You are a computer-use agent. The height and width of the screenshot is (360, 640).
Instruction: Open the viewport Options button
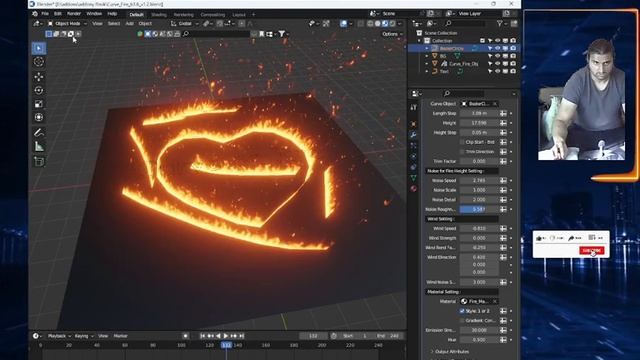(392, 34)
